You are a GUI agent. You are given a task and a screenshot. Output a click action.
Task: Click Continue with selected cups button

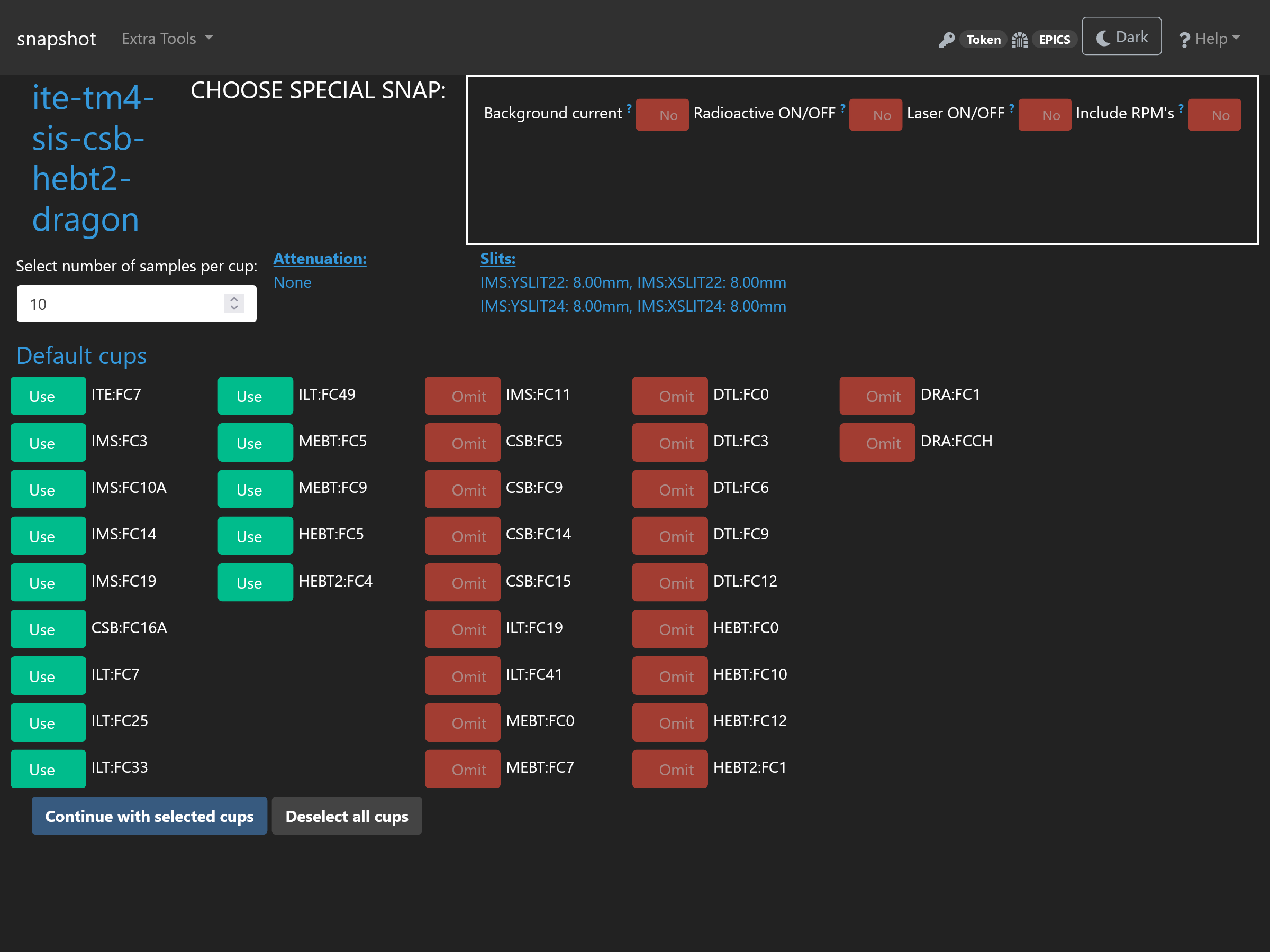pyautogui.click(x=149, y=815)
